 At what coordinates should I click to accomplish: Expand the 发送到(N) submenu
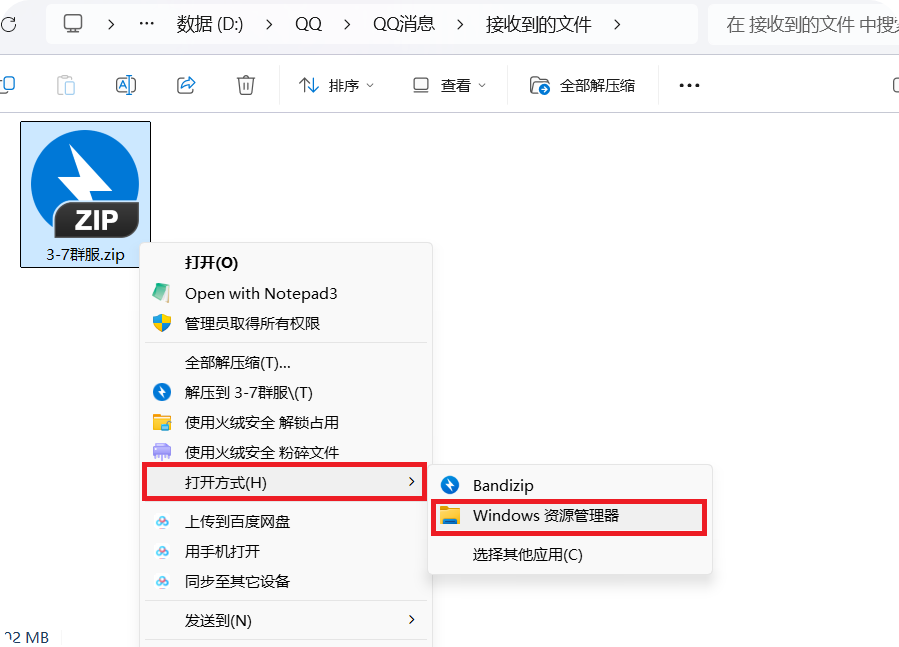pos(285,621)
